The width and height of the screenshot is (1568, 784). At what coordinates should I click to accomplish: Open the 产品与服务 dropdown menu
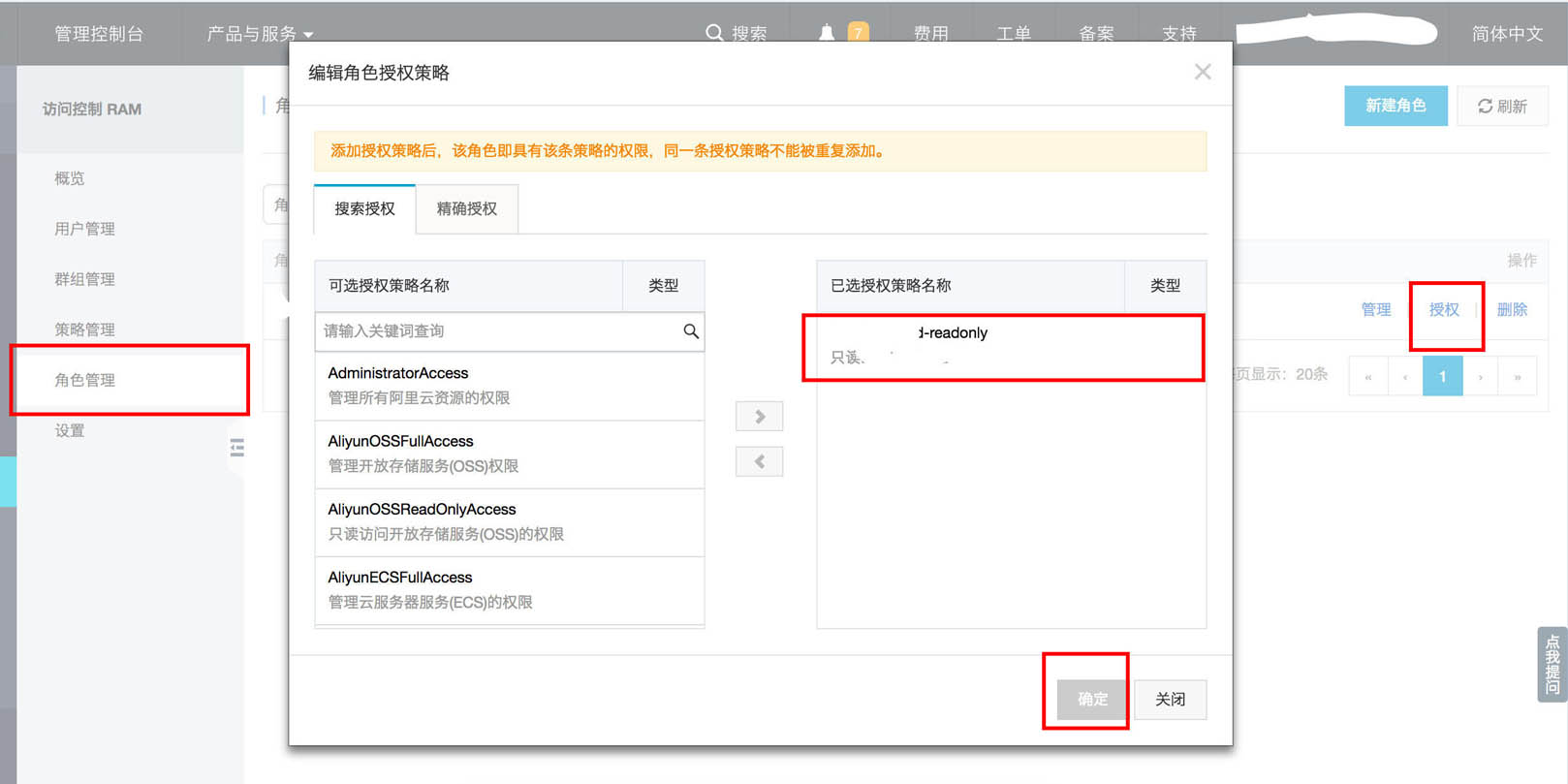pos(260,34)
